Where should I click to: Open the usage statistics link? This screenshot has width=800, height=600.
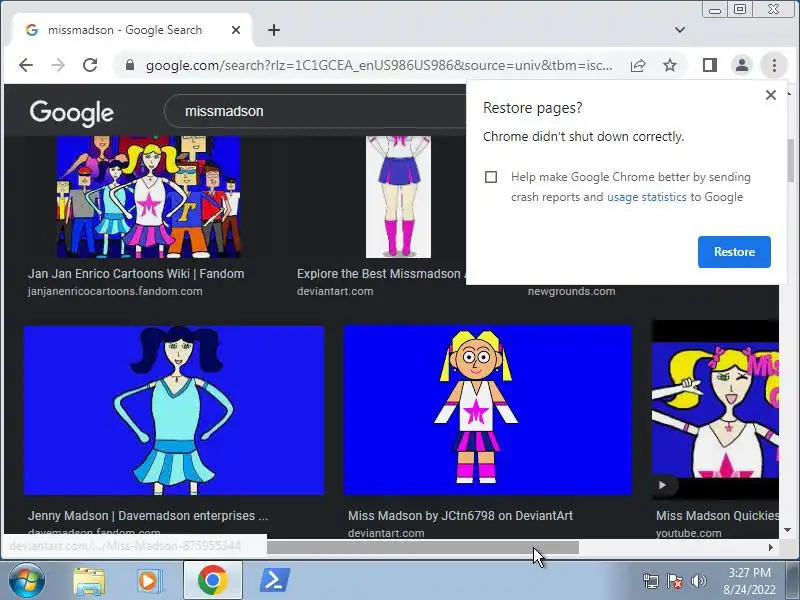(646, 197)
